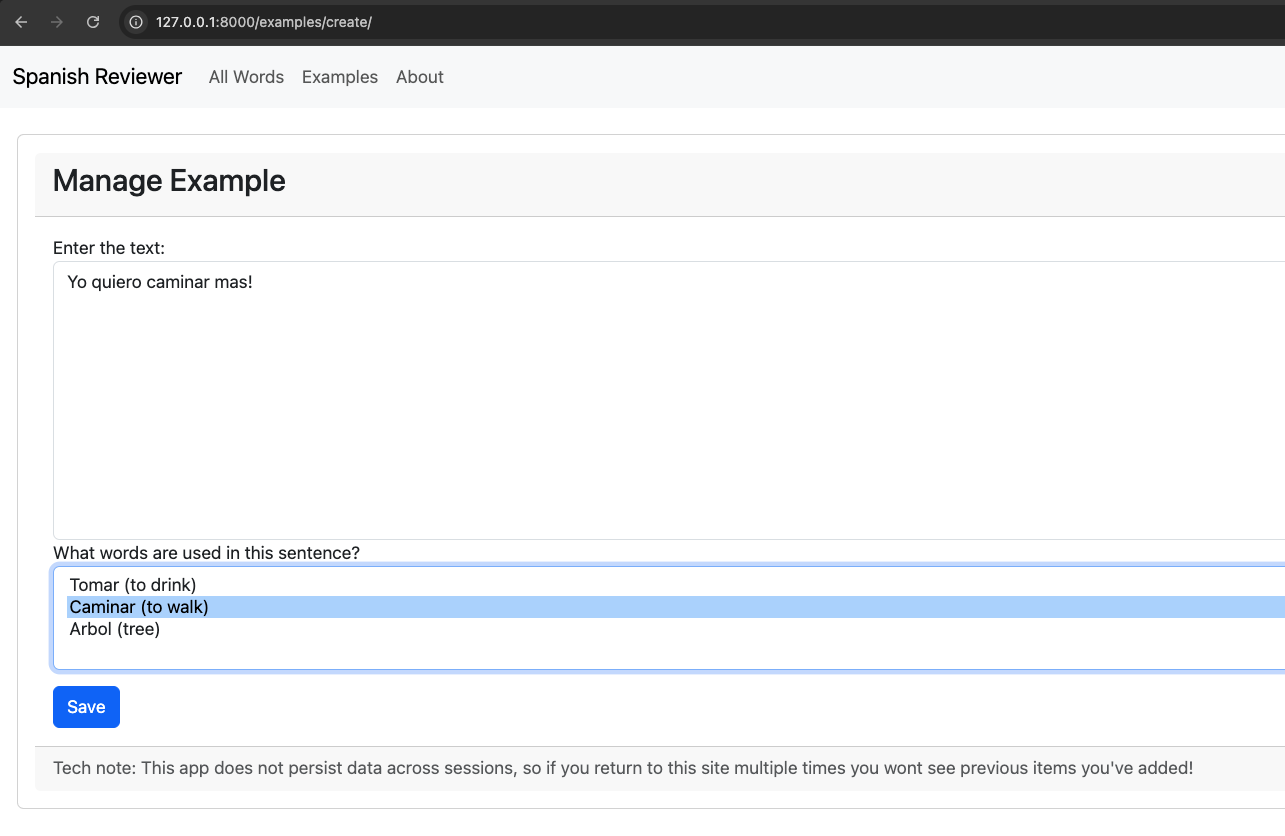Viewport: 1285px width, 836px height.
Task: Click the 'Yo quiero caminar mas!' text
Action: pyautogui.click(x=160, y=282)
